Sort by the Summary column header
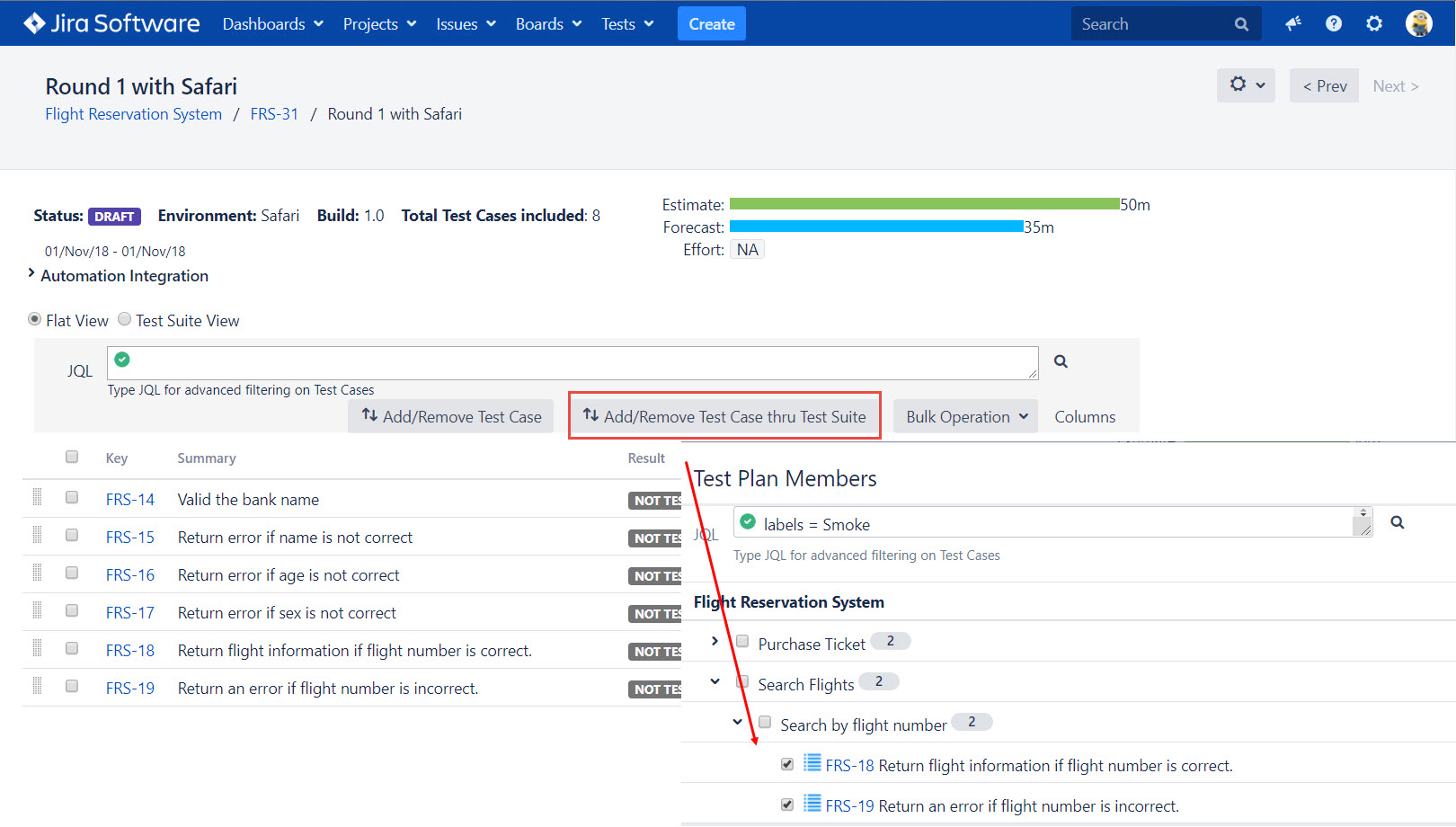 pos(207,458)
